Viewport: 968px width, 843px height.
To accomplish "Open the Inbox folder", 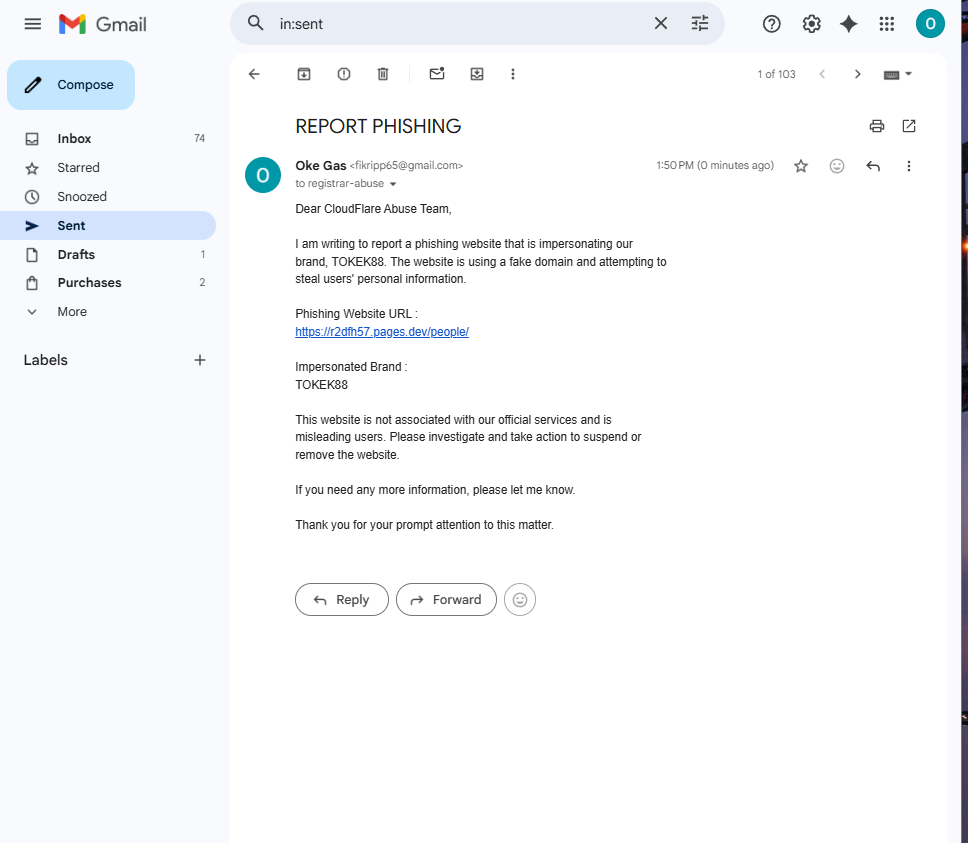I will coord(108,138).
